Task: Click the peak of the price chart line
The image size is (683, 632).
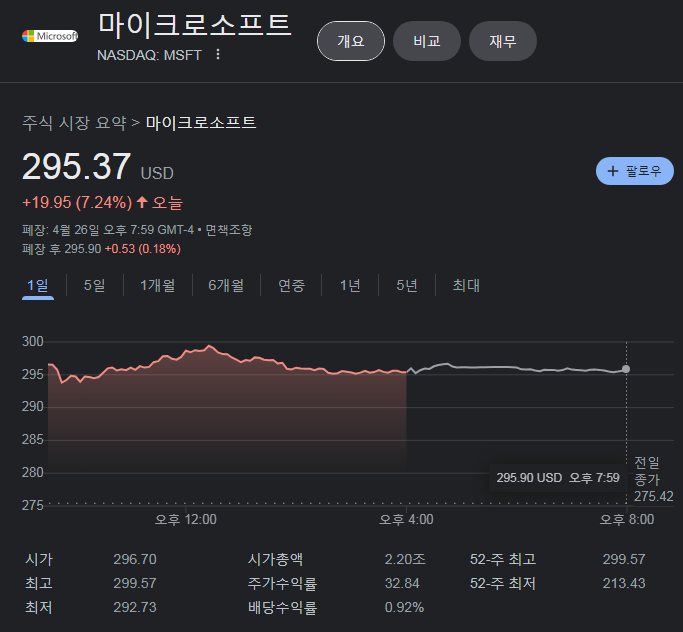Action: pyautogui.click(x=210, y=346)
